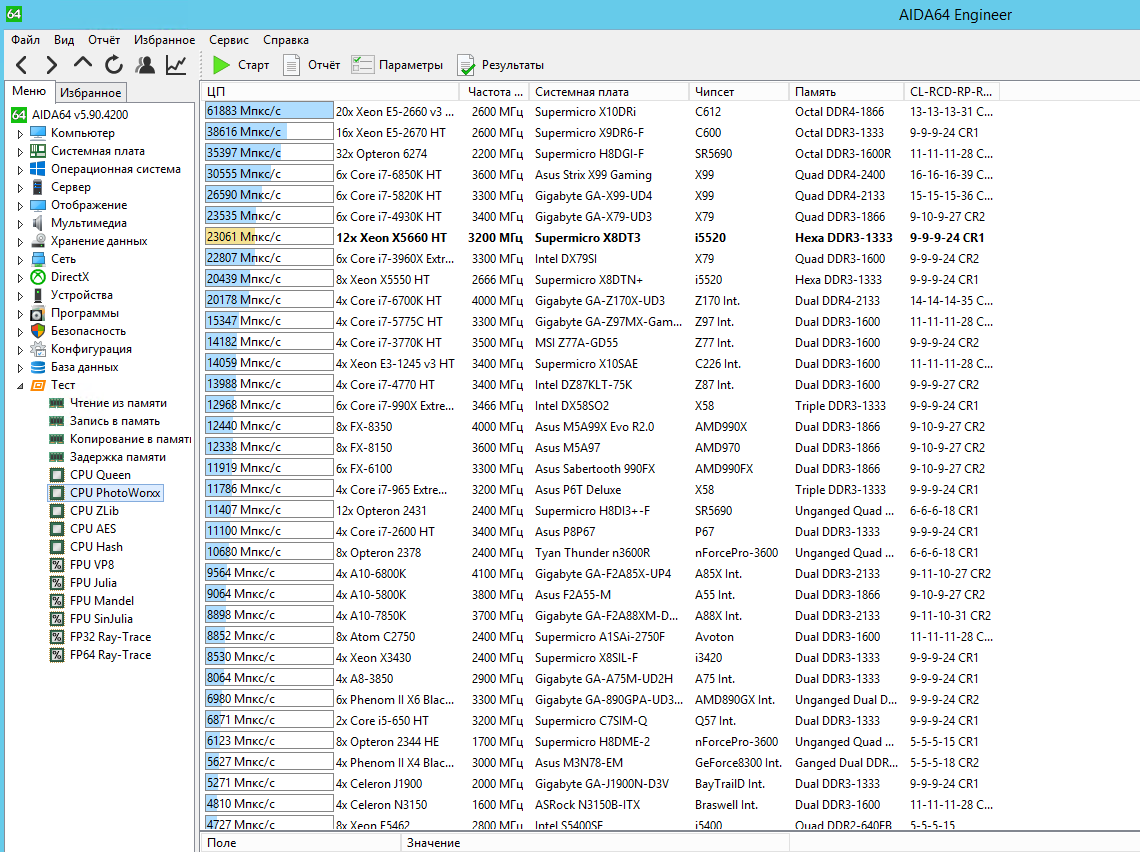Select the Копирование в памяти icon

click(x=57, y=439)
